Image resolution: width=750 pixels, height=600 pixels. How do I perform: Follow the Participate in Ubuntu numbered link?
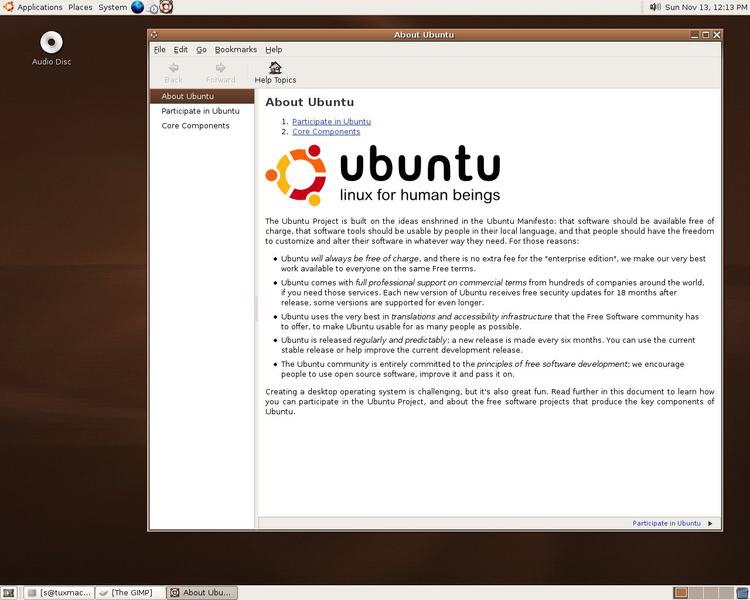[331, 122]
